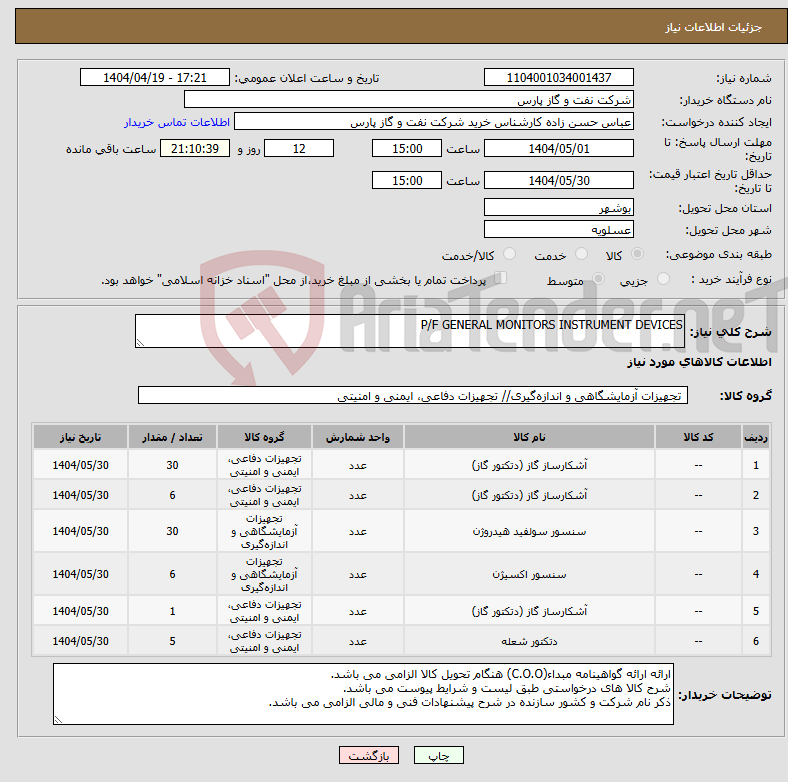Open the اطلاعات تماس خریدار link
The width and height of the screenshot is (788, 782).
(x=177, y=122)
